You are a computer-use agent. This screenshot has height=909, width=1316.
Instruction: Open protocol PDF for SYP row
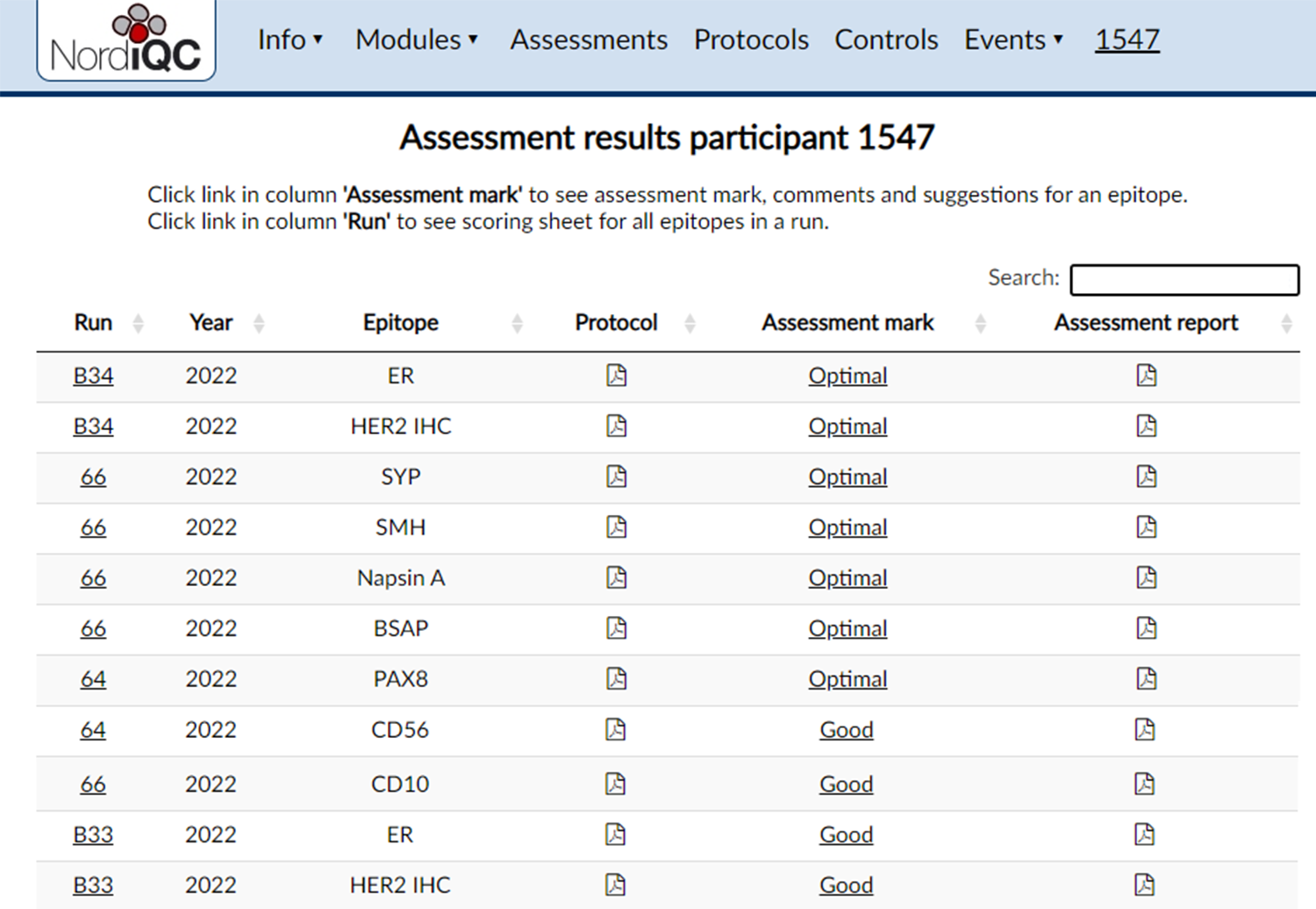(617, 476)
